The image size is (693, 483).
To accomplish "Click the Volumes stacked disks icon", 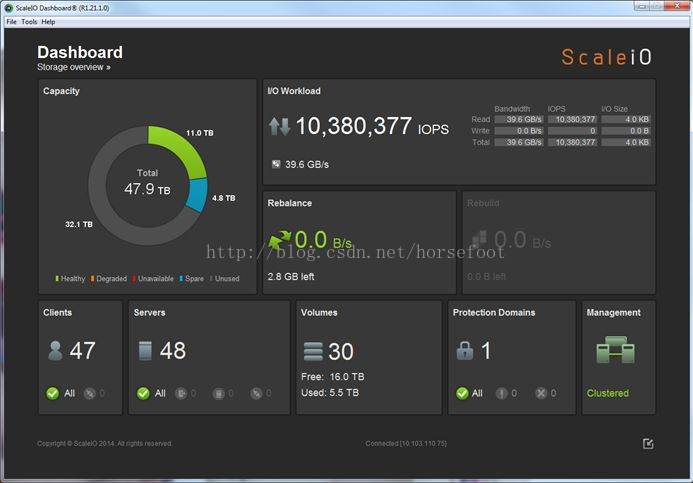I will click(x=313, y=352).
